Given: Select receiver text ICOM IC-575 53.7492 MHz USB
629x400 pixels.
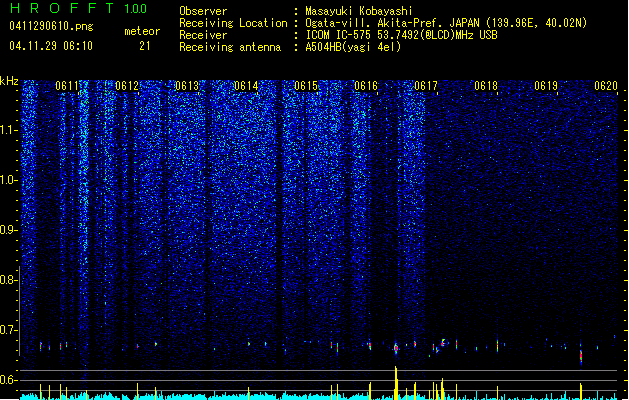Looking at the screenshot, I should 402,35.
